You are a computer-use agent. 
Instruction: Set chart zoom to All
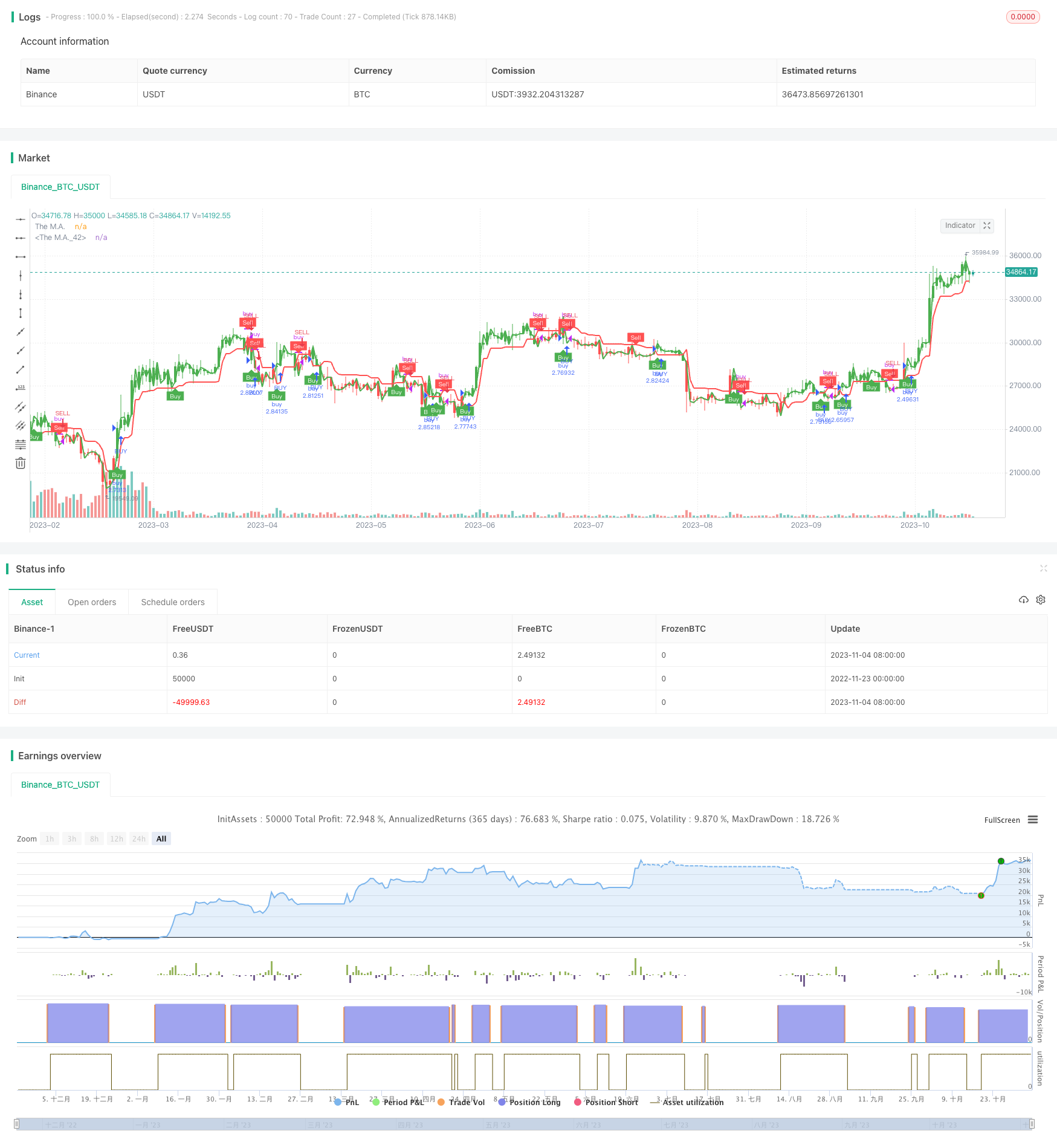click(161, 838)
